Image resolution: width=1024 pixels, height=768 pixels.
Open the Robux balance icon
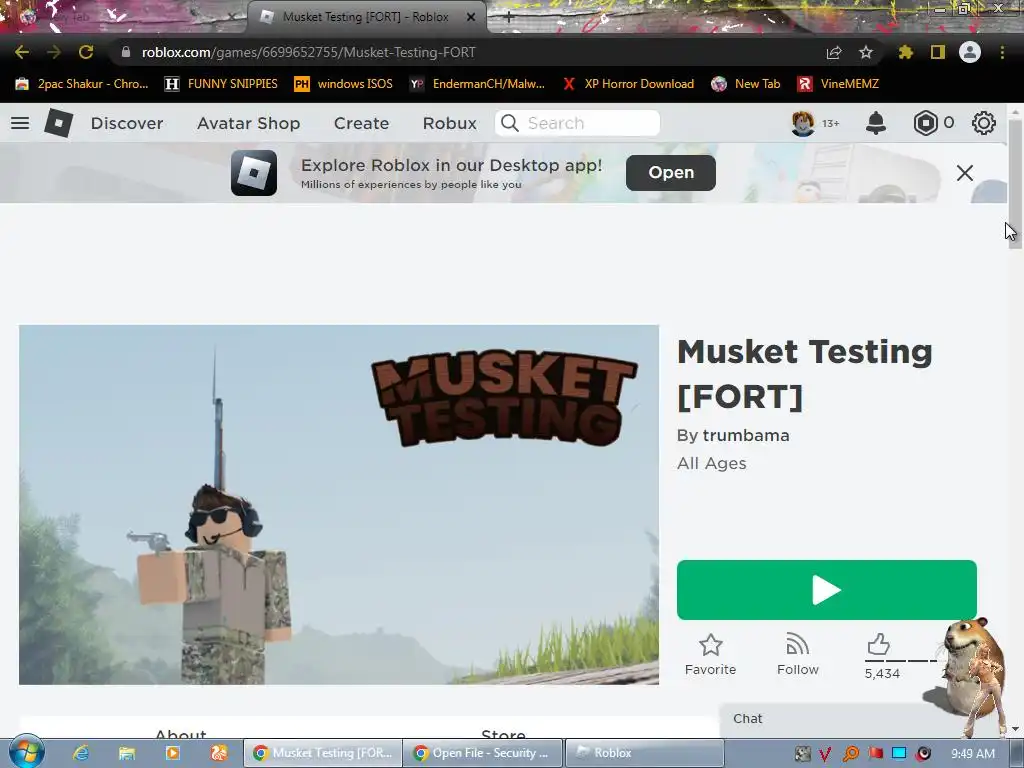pyautogui.click(x=925, y=123)
